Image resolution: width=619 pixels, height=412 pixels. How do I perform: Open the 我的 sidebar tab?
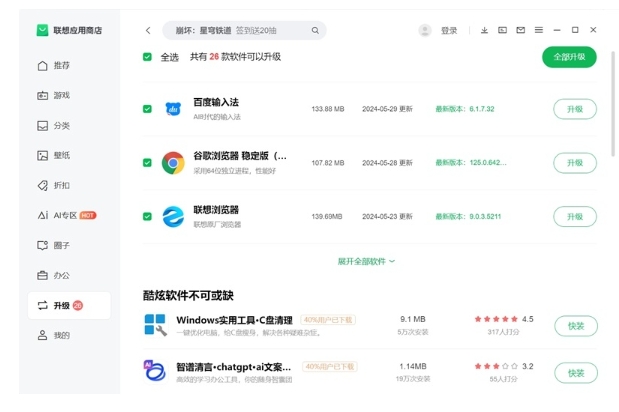pos(69,335)
